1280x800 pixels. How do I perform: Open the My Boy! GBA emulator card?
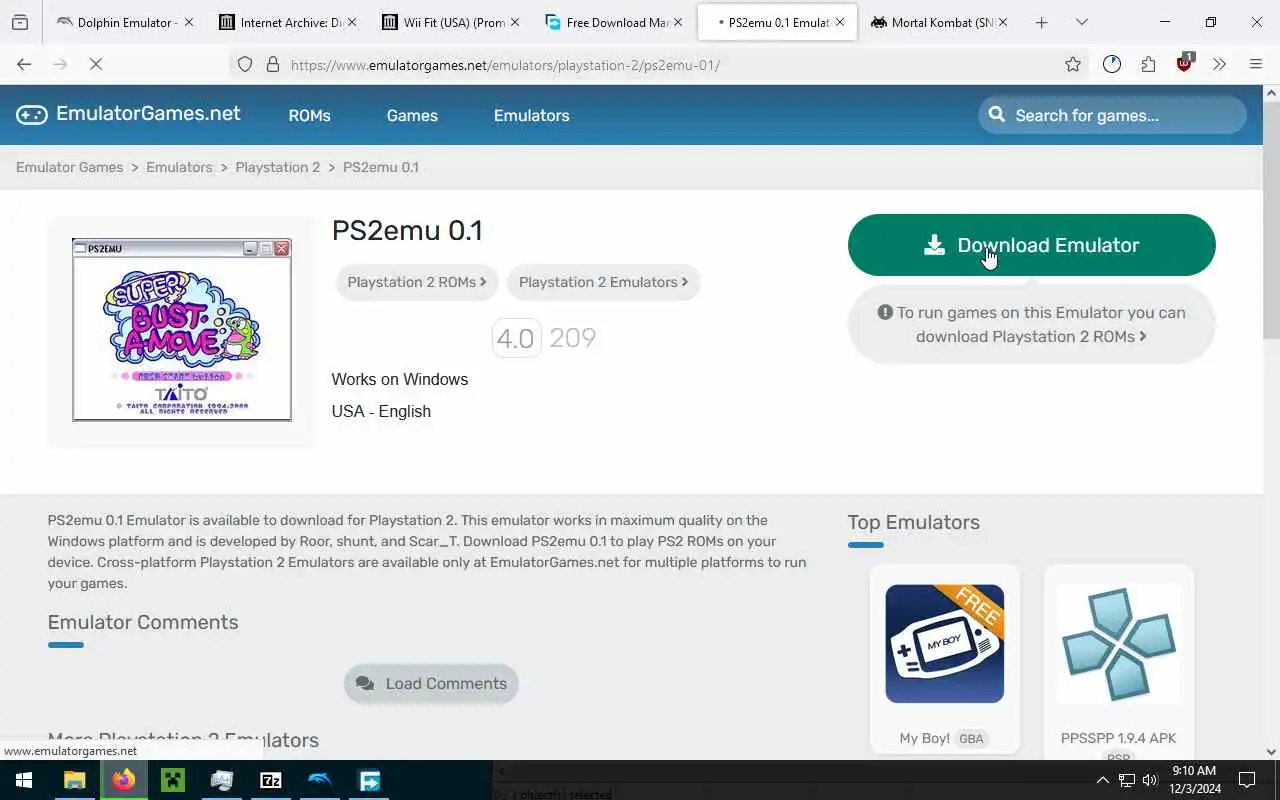[x=944, y=660]
